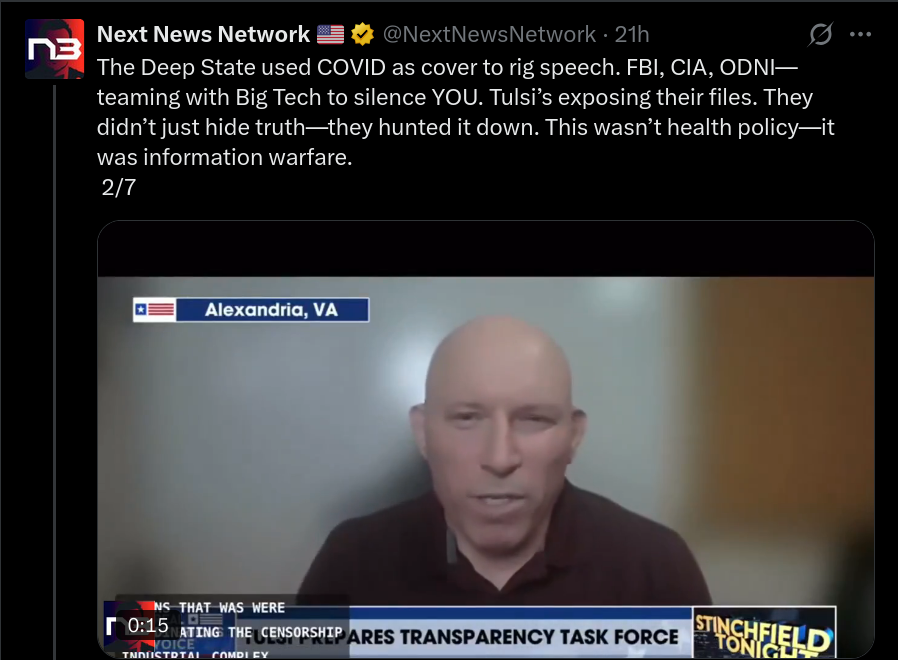Viewport: 898px width, 660px height.
Task: Play the embedded Stinchfield Tonight video
Action: 486,439
